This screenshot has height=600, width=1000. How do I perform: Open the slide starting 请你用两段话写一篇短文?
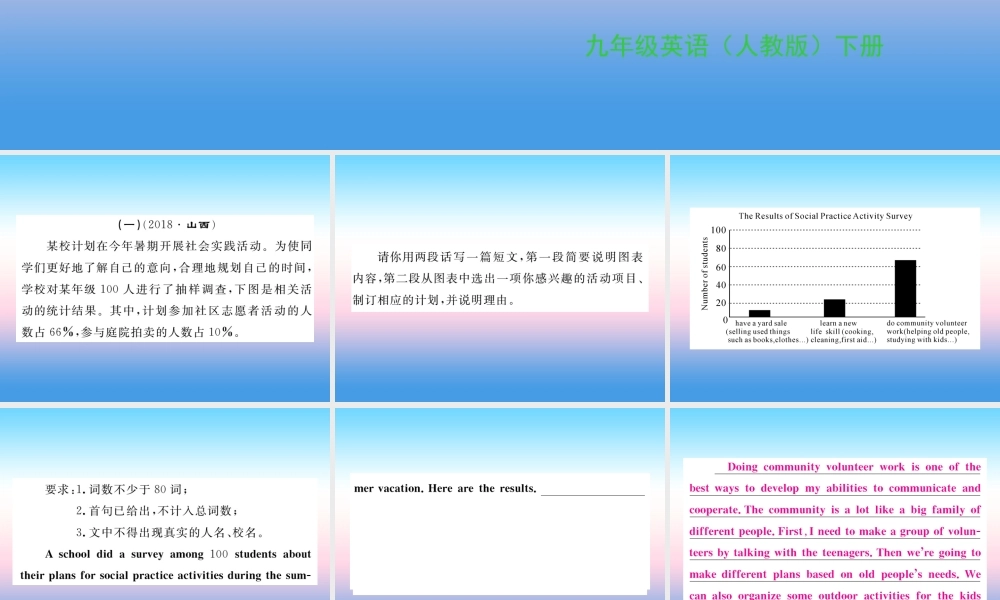[499, 278]
